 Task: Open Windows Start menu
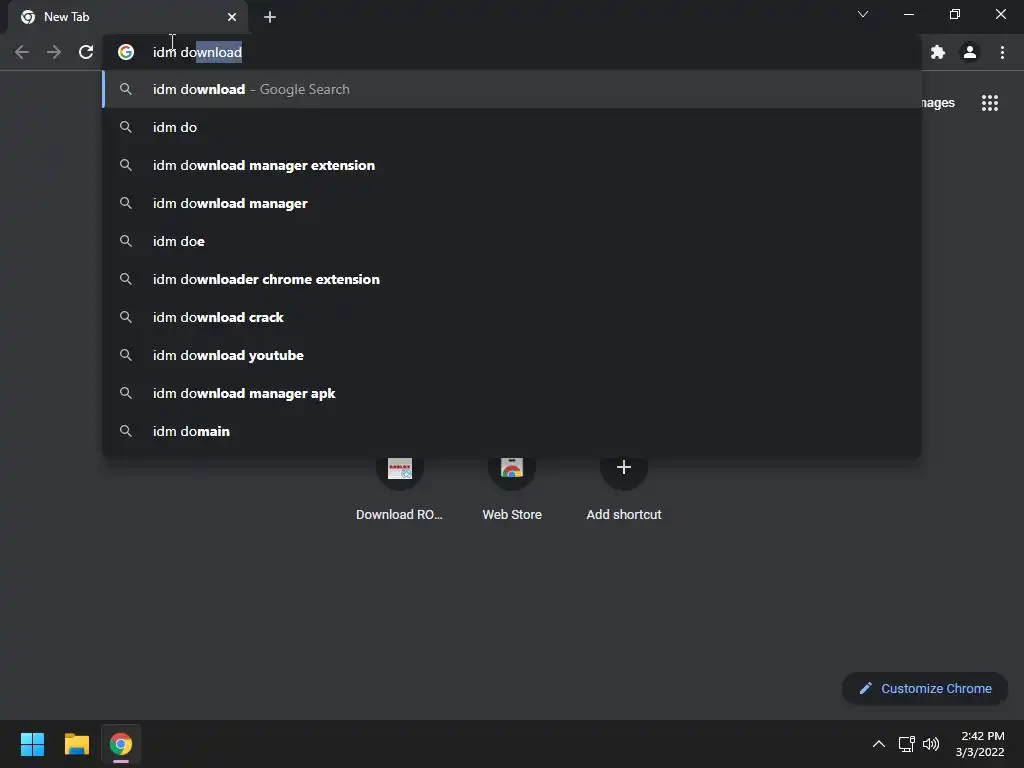tap(32, 744)
